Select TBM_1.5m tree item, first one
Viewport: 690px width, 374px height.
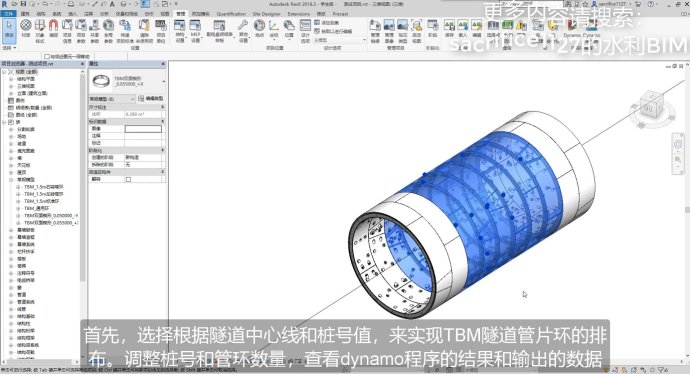(x=43, y=187)
